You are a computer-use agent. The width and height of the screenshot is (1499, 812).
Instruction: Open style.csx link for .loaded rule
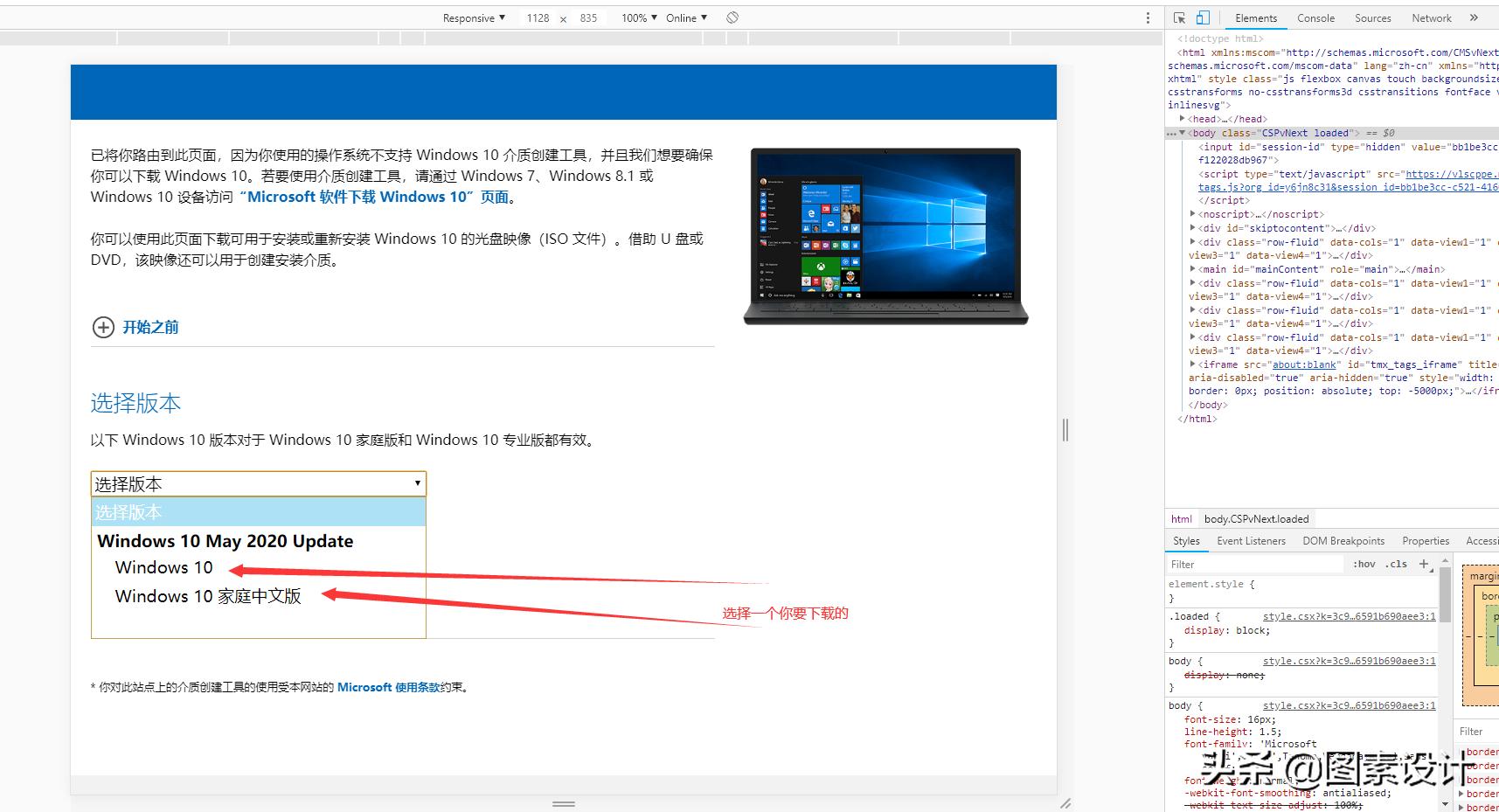point(1349,616)
